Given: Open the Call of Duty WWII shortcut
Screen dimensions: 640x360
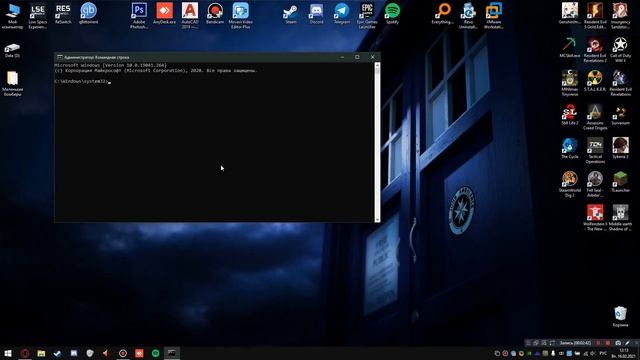Looking at the screenshot, I should point(620,49).
